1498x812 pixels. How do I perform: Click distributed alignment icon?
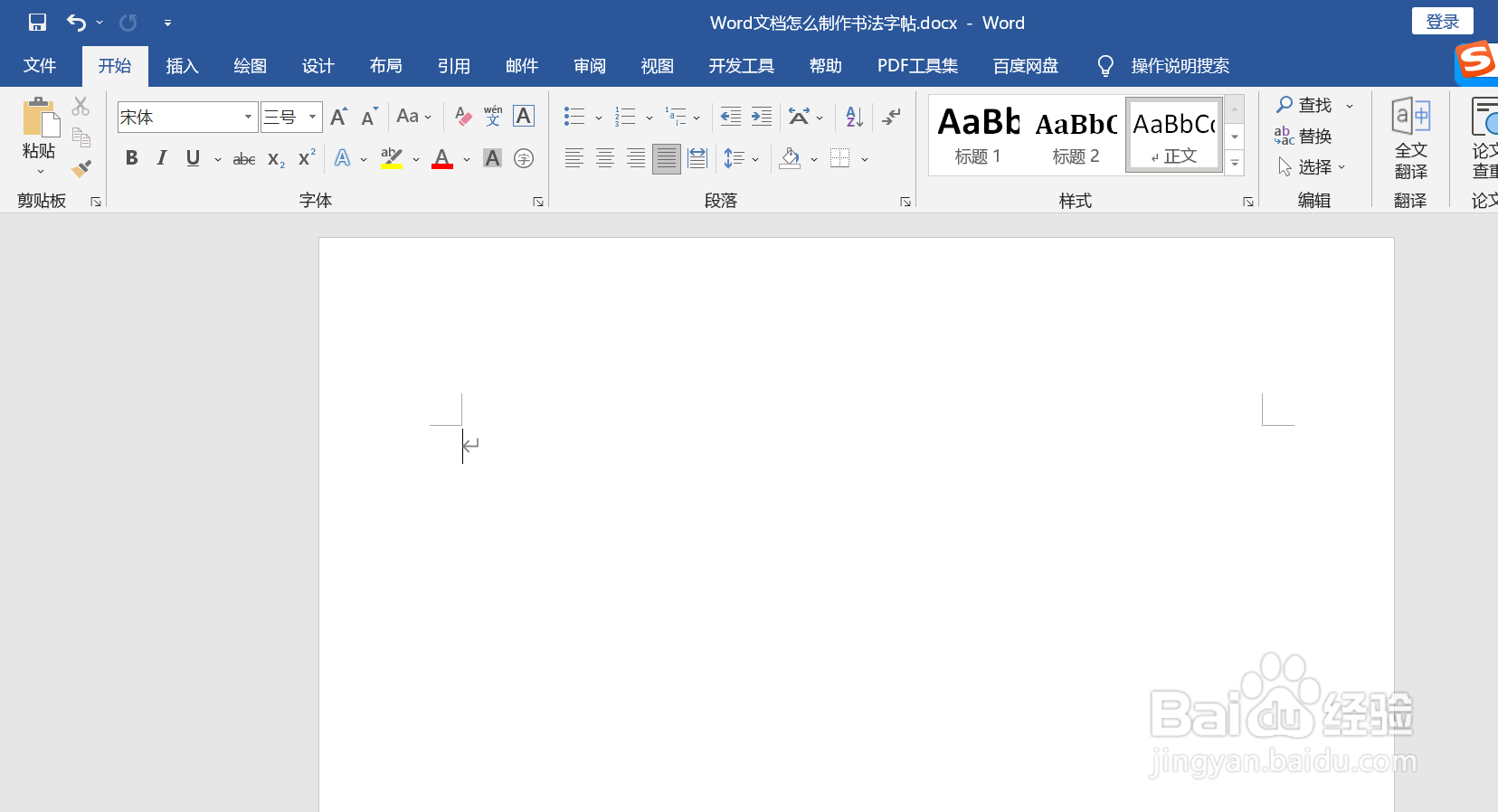click(697, 158)
